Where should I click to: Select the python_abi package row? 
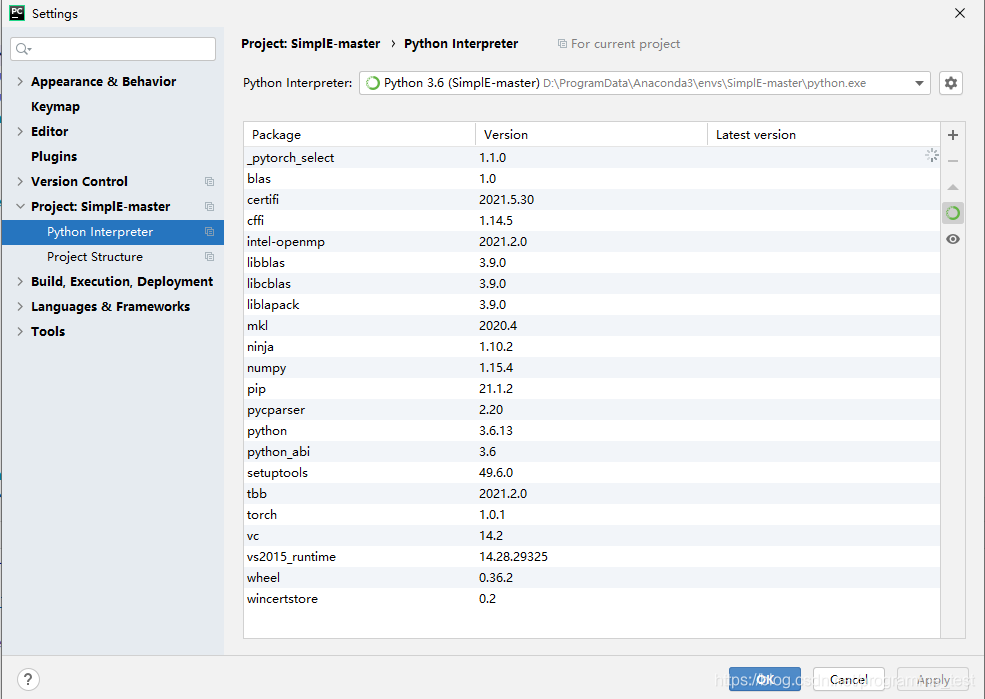click(x=592, y=452)
